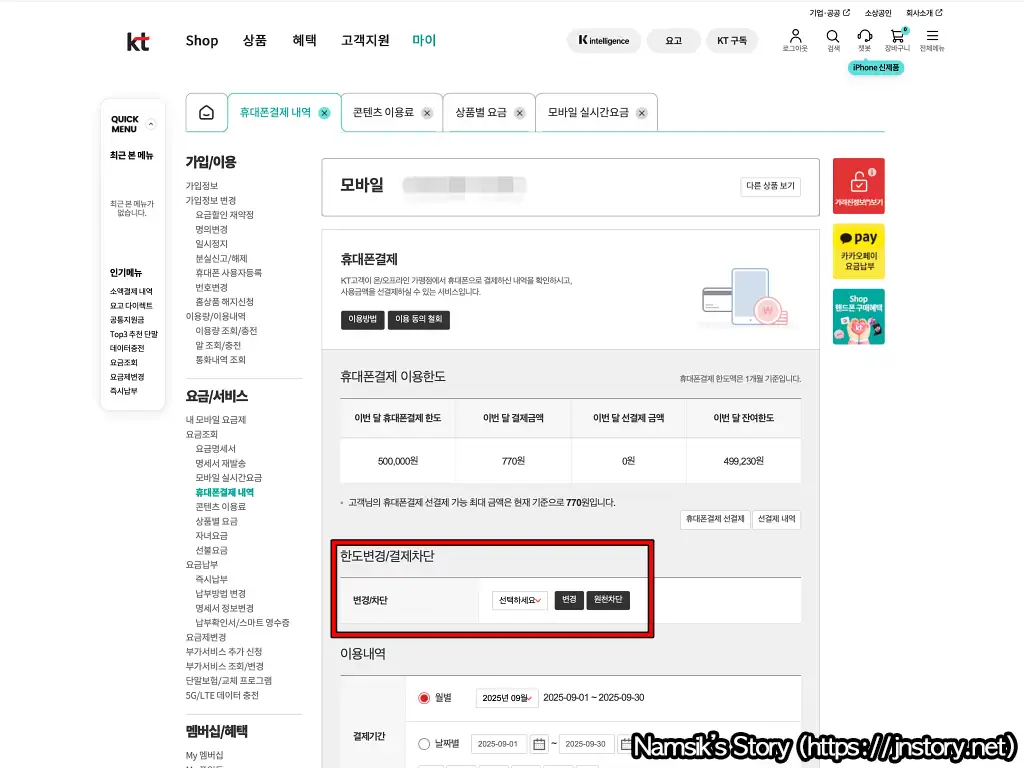Close the 콘텐츠 이용료 tab
The width and height of the screenshot is (1024, 768).
[x=427, y=113]
